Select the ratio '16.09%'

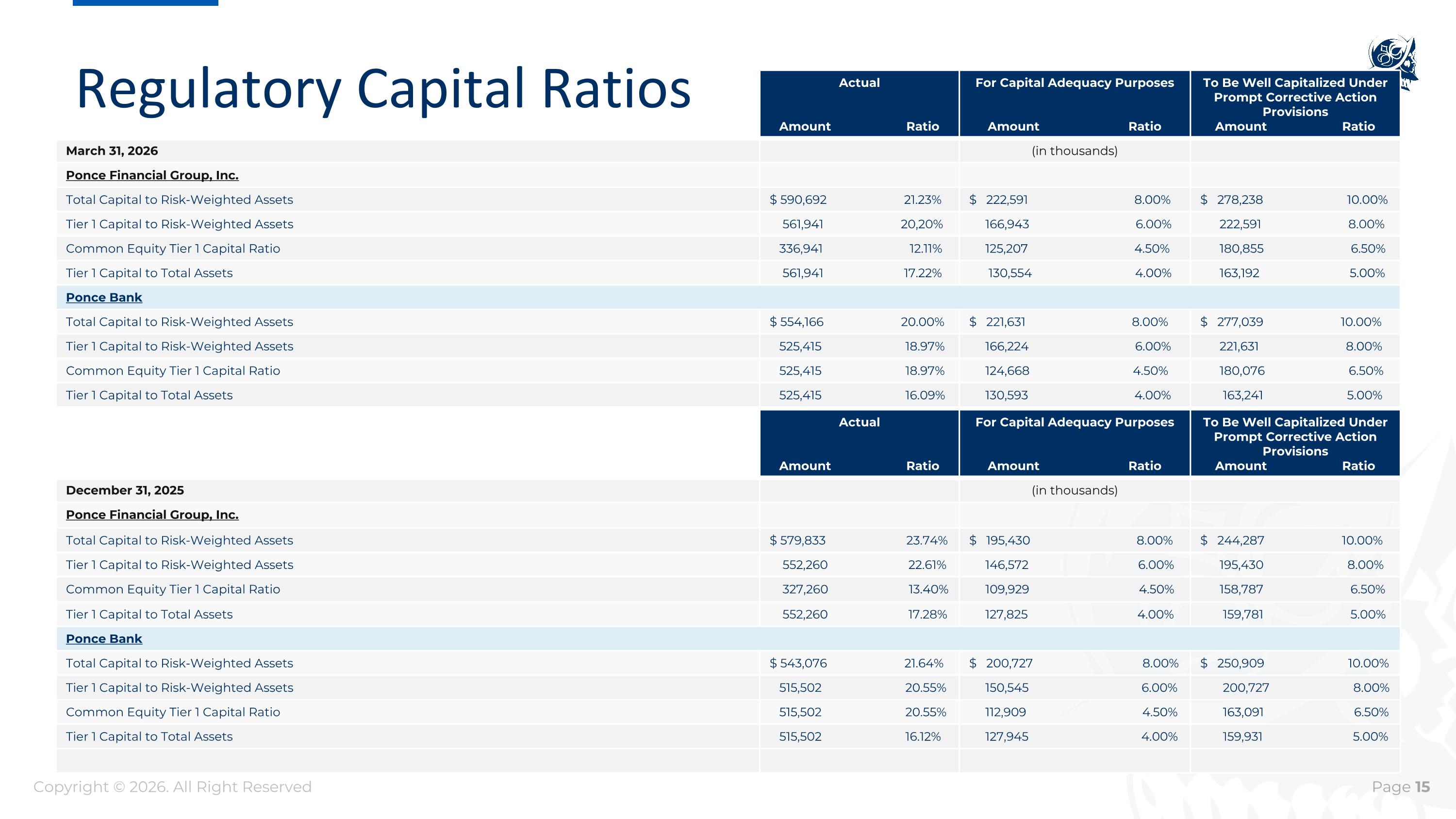925,395
